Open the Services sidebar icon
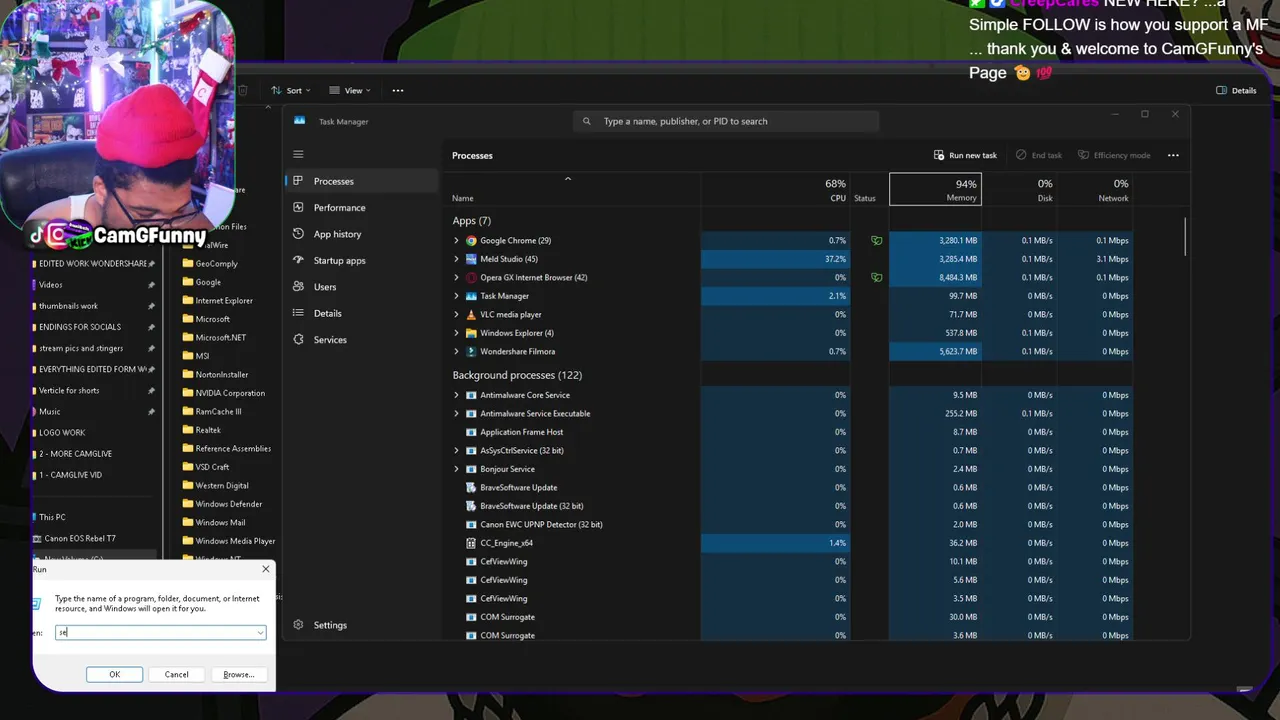 298,340
